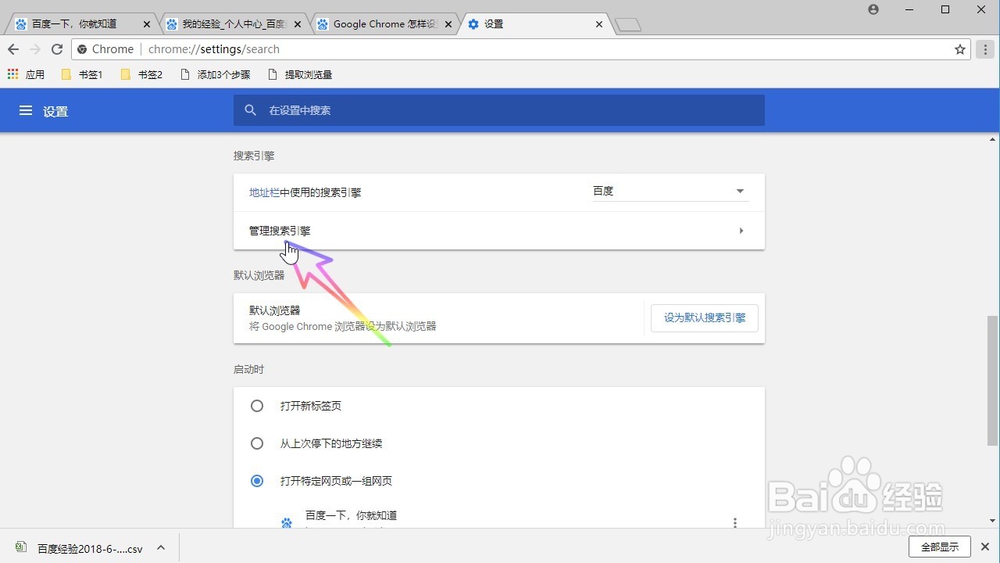This screenshot has width=1000, height=563.
Task: Expand 管理搜索引擎 via its right arrow
Action: click(x=741, y=231)
